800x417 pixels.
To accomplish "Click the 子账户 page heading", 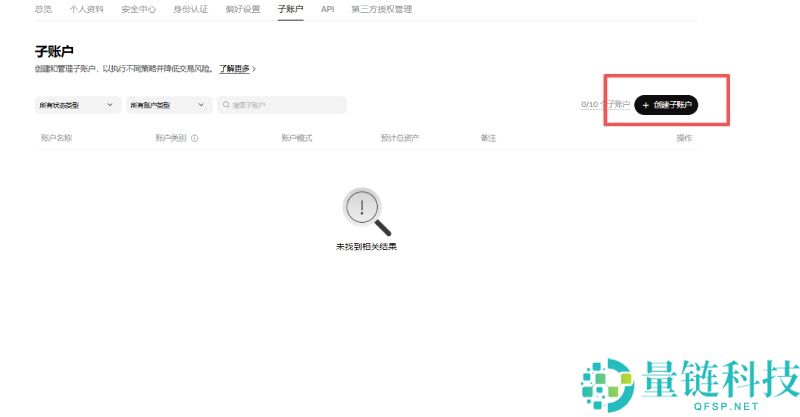I will 54,52.
